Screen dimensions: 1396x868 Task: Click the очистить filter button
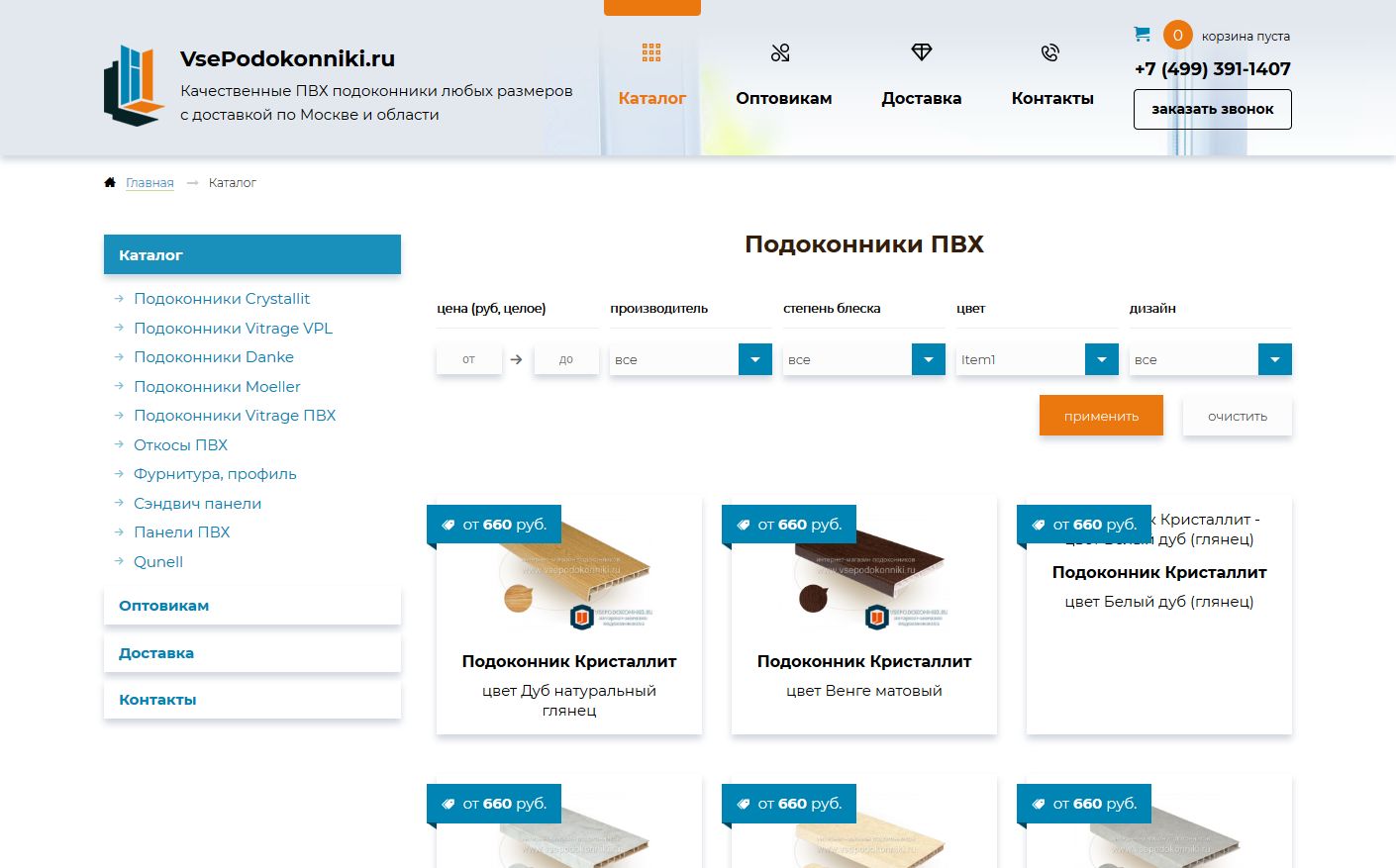[x=1238, y=416]
